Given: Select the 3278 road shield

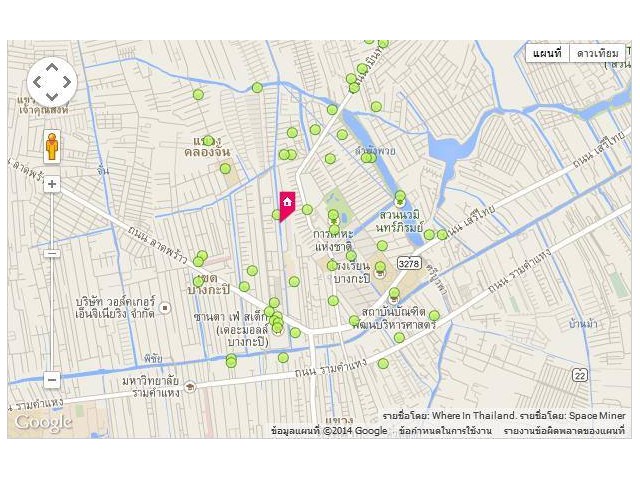Looking at the screenshot, I should (409, 263).
